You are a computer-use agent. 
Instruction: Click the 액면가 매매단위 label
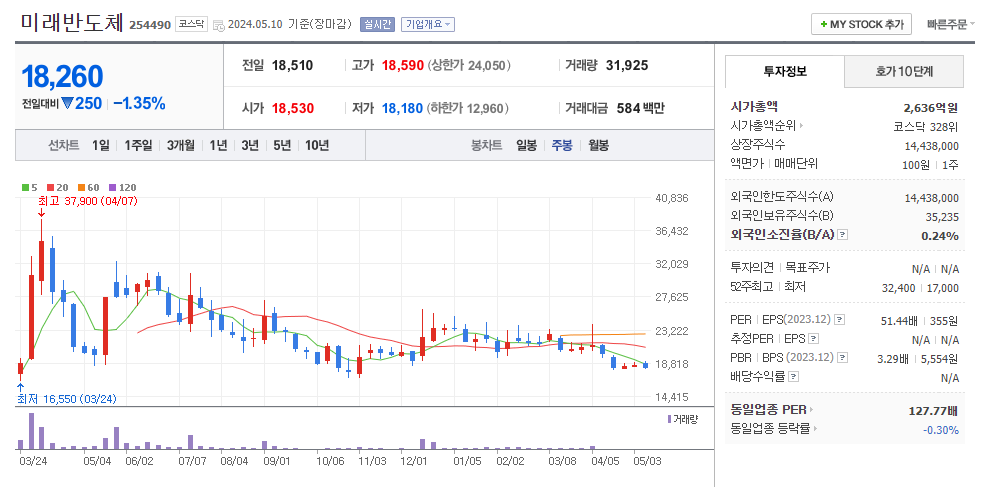(x=774, y=163)
